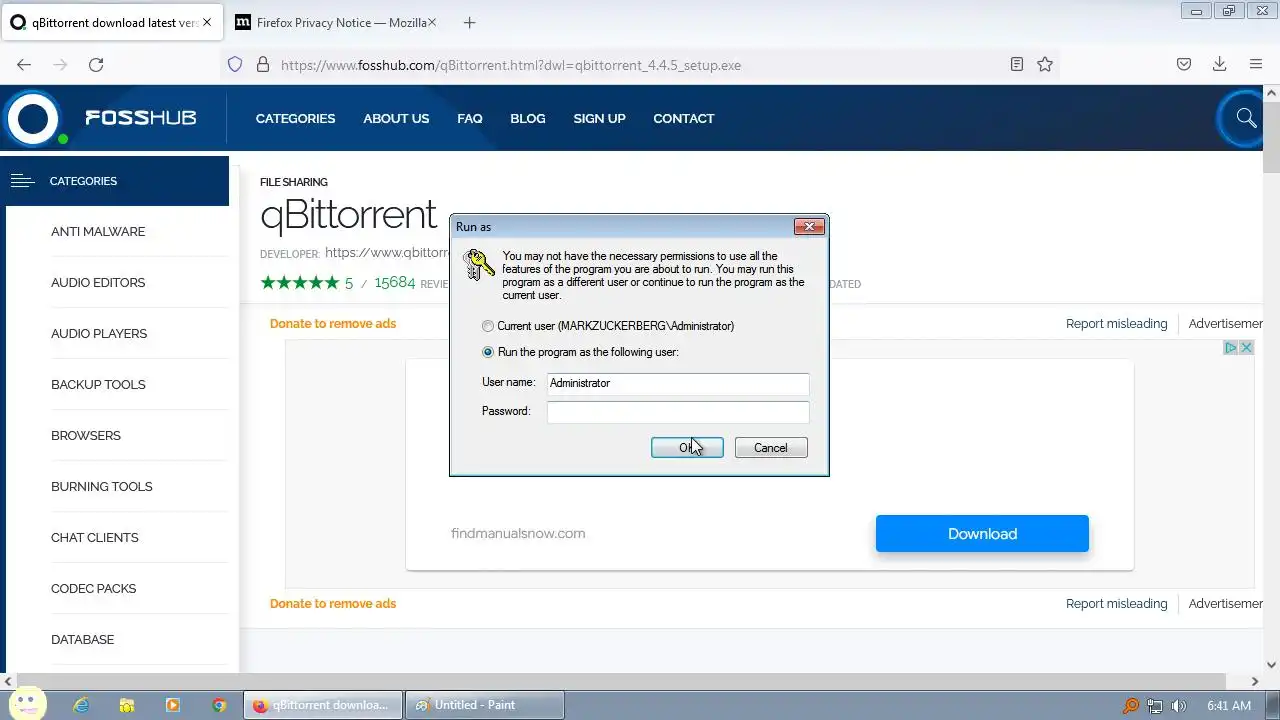Open the BROWSERS category
Viewport: 1280px width, 720px height.
click(x=86, y=435)
